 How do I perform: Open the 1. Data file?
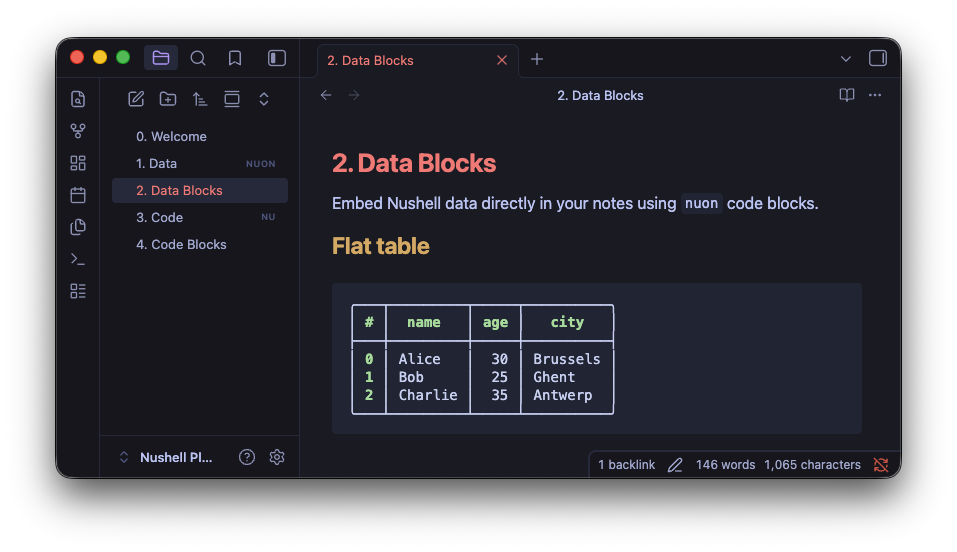pyautogui.click(x=200, y=163)
